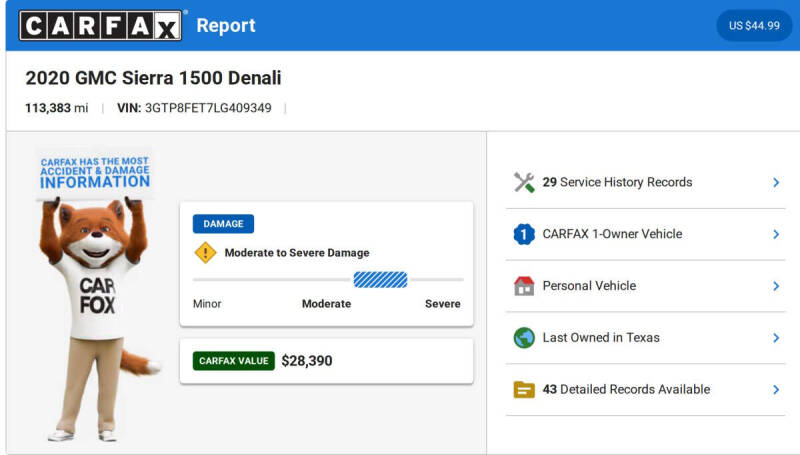Image resolution: width=800 pixels, height=455 pixels.
Task: Click the CARFAX logo in the header
Action: point(101,26)
